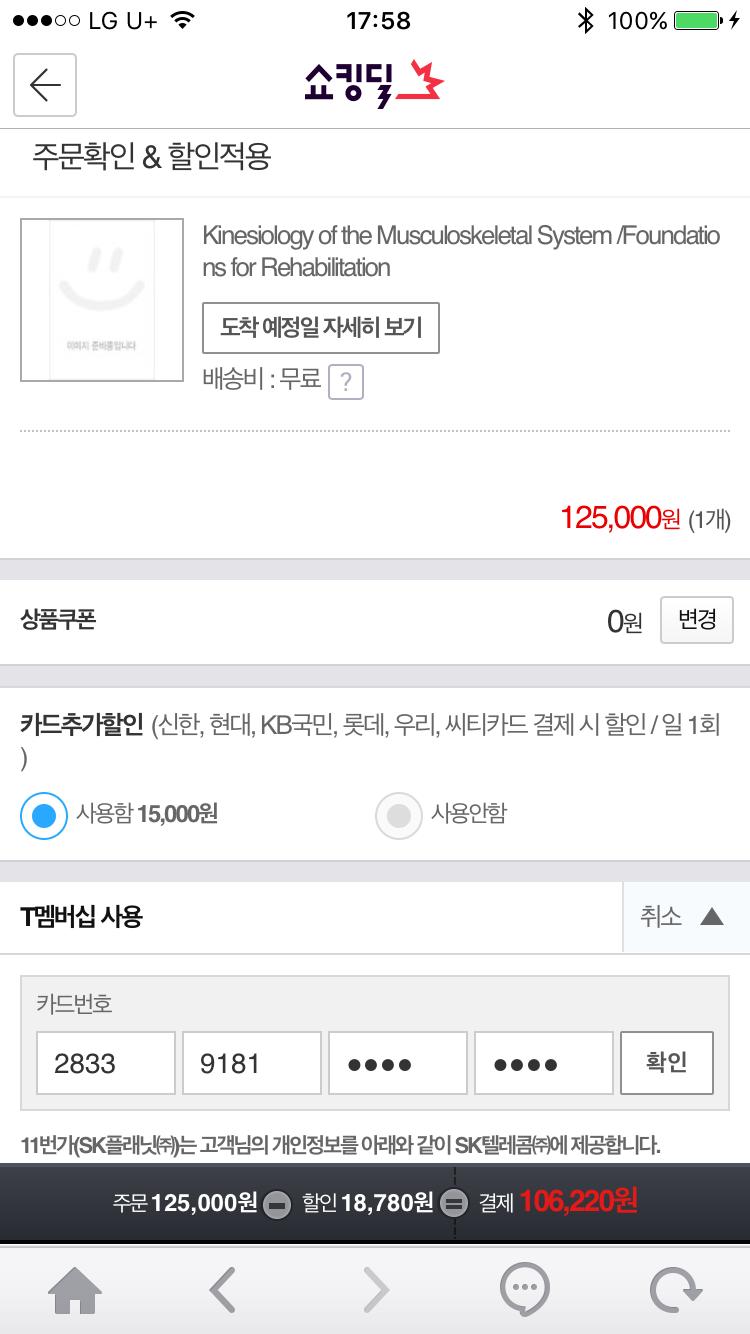Click the black triangle next to 취소
Viewport: 750px width, 1334px height.
(712, 917)
